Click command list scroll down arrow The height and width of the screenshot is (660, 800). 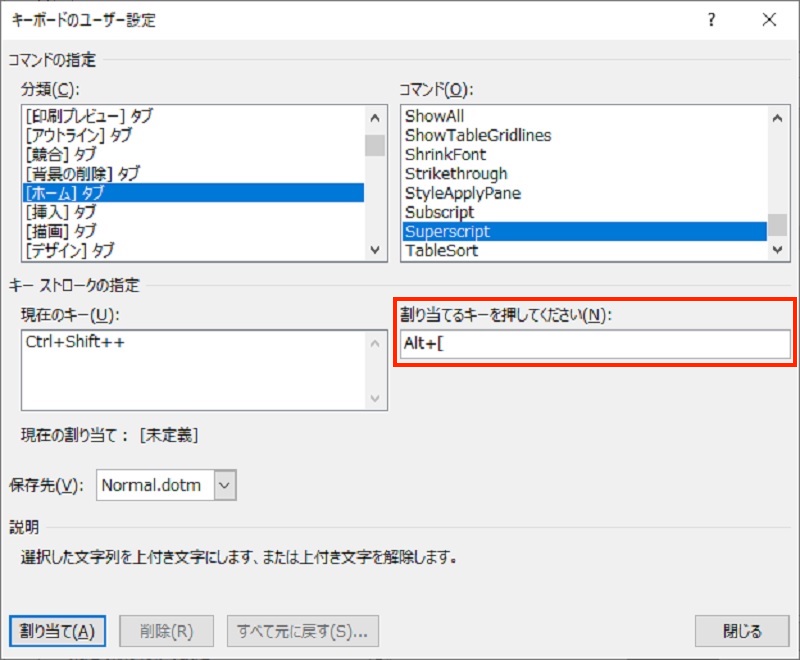[777, 250]
